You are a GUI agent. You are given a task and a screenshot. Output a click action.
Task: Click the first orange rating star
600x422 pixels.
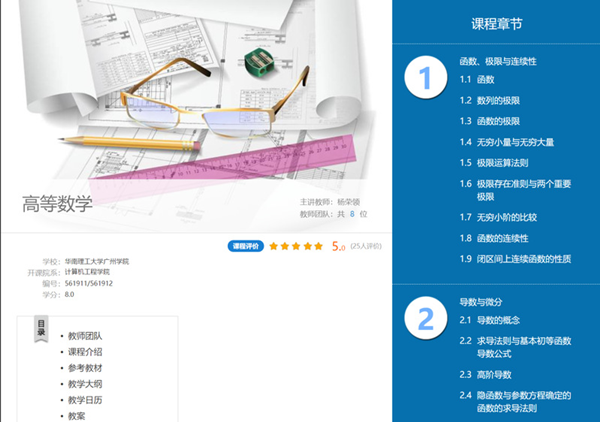click(x=273, y=246)
